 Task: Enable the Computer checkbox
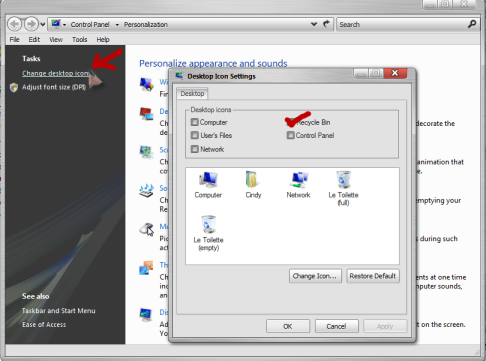point(195,122)
